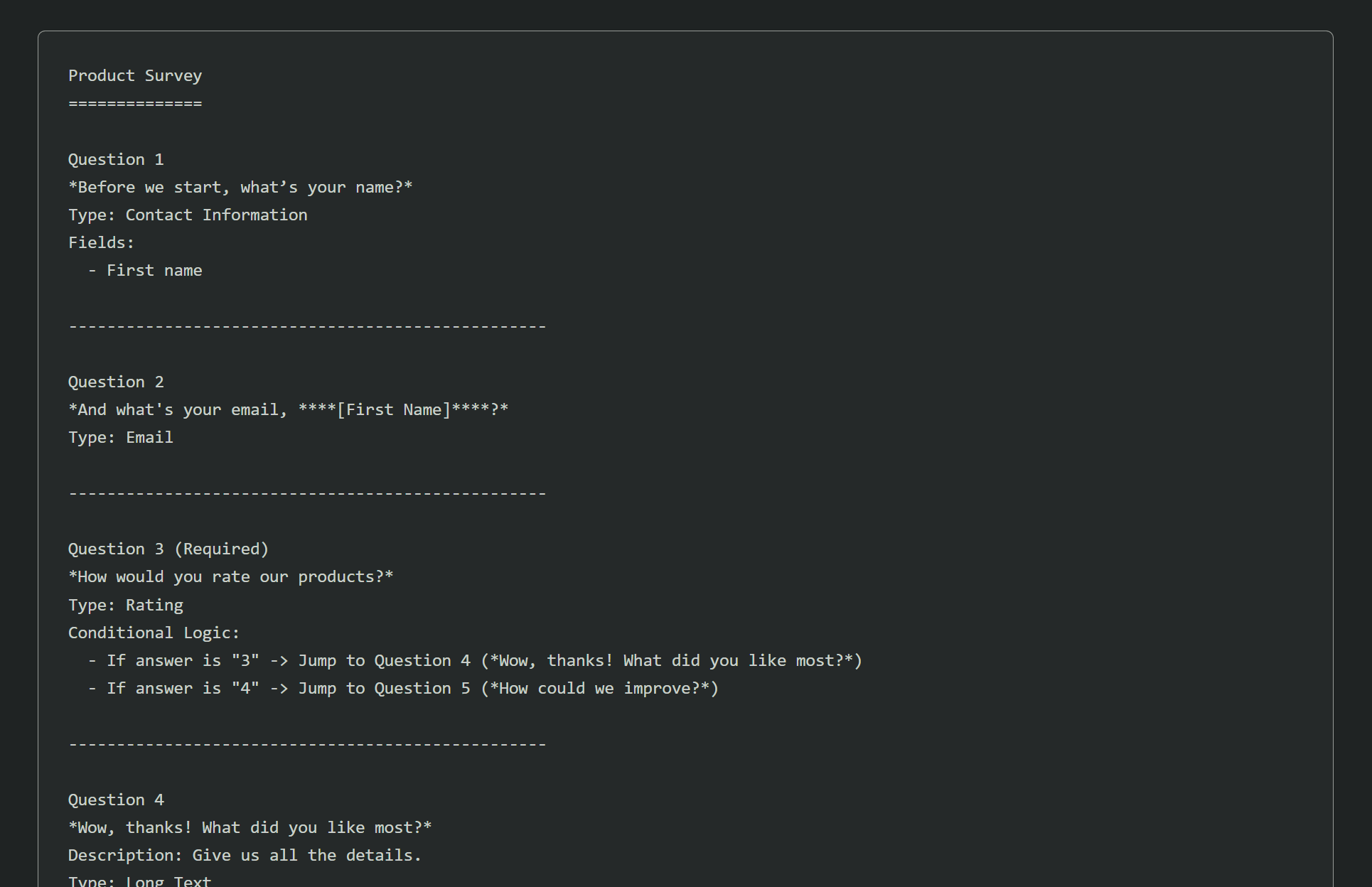Click the "Question 4" heading
Screen dimensions: 1372x887
(x=116, y=800)
